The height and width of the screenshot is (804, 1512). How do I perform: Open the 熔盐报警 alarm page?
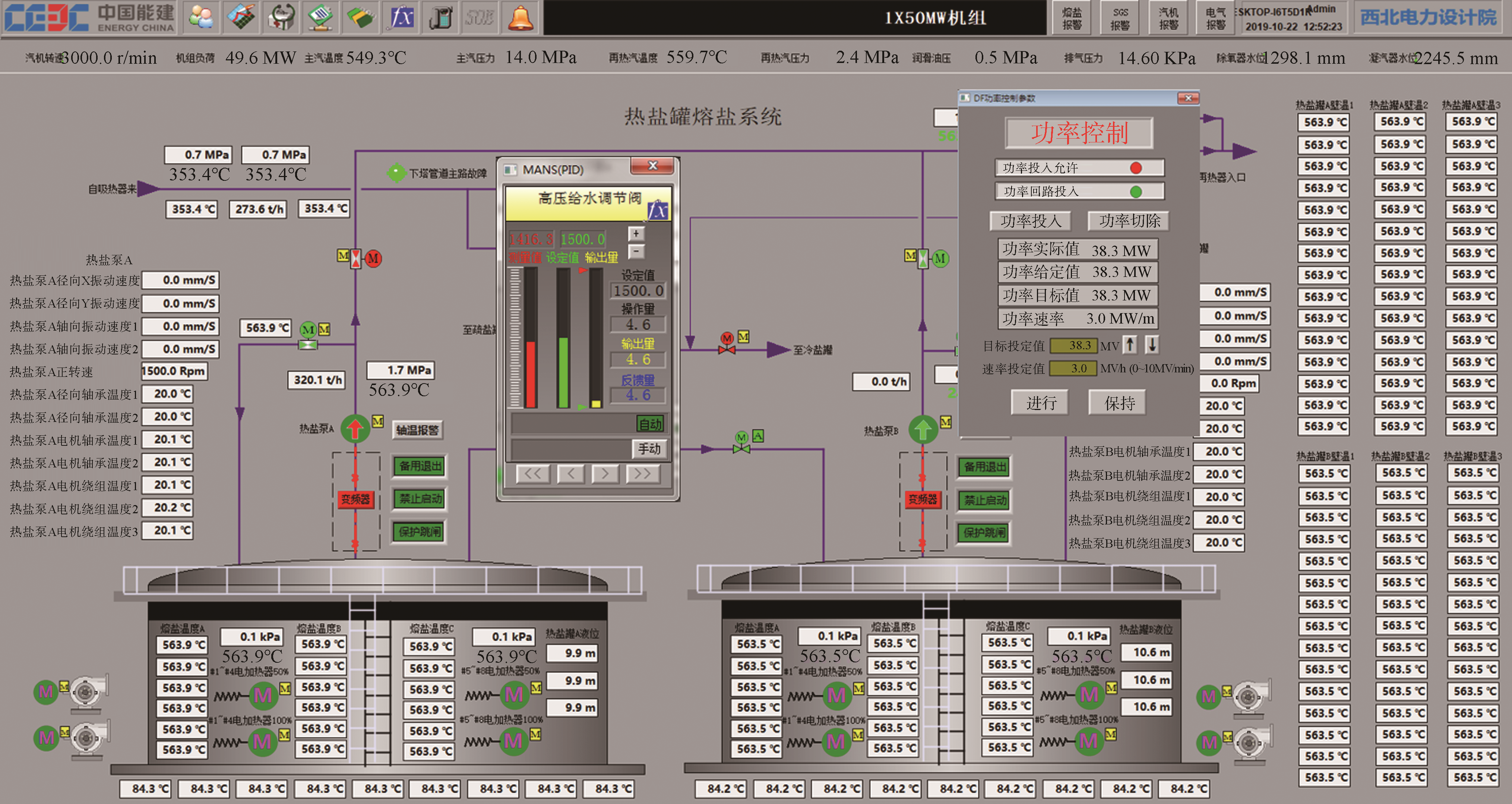[1072, 18]
